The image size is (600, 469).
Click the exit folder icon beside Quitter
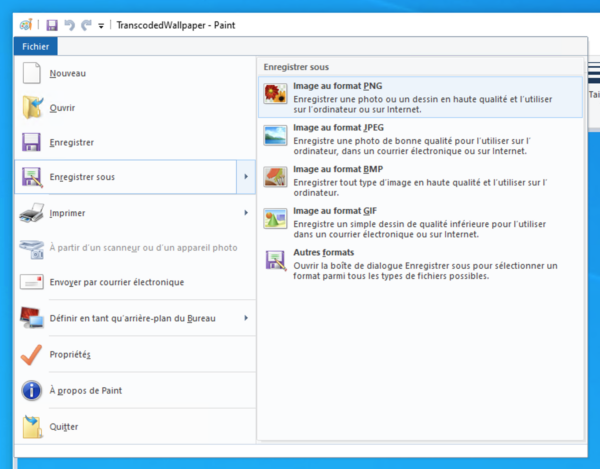click(32, 427)
